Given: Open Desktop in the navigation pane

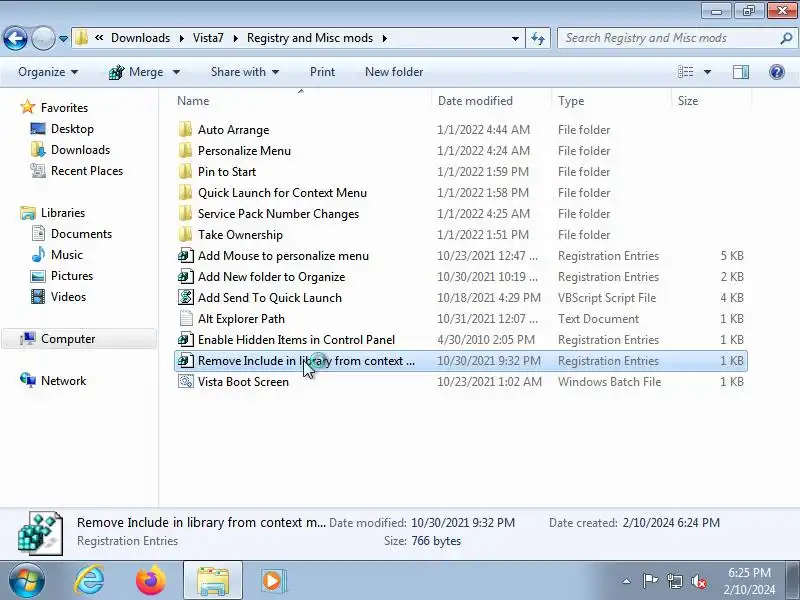Looking at the screenshot, I should point(72,129).
